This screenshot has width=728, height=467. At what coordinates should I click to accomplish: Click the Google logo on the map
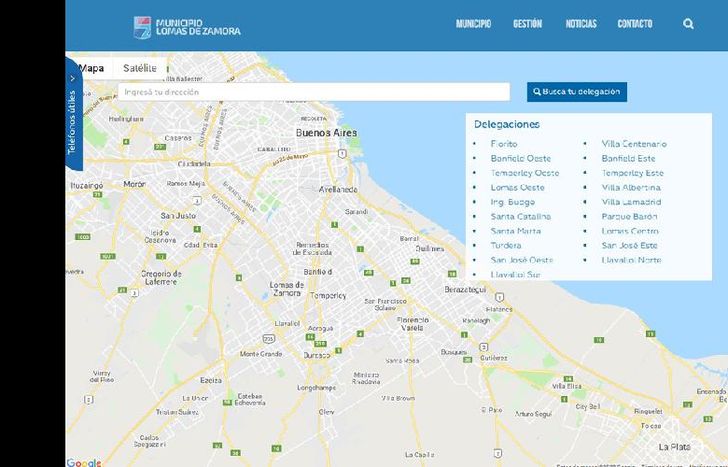pyautogui.click(x=84, y=462)
